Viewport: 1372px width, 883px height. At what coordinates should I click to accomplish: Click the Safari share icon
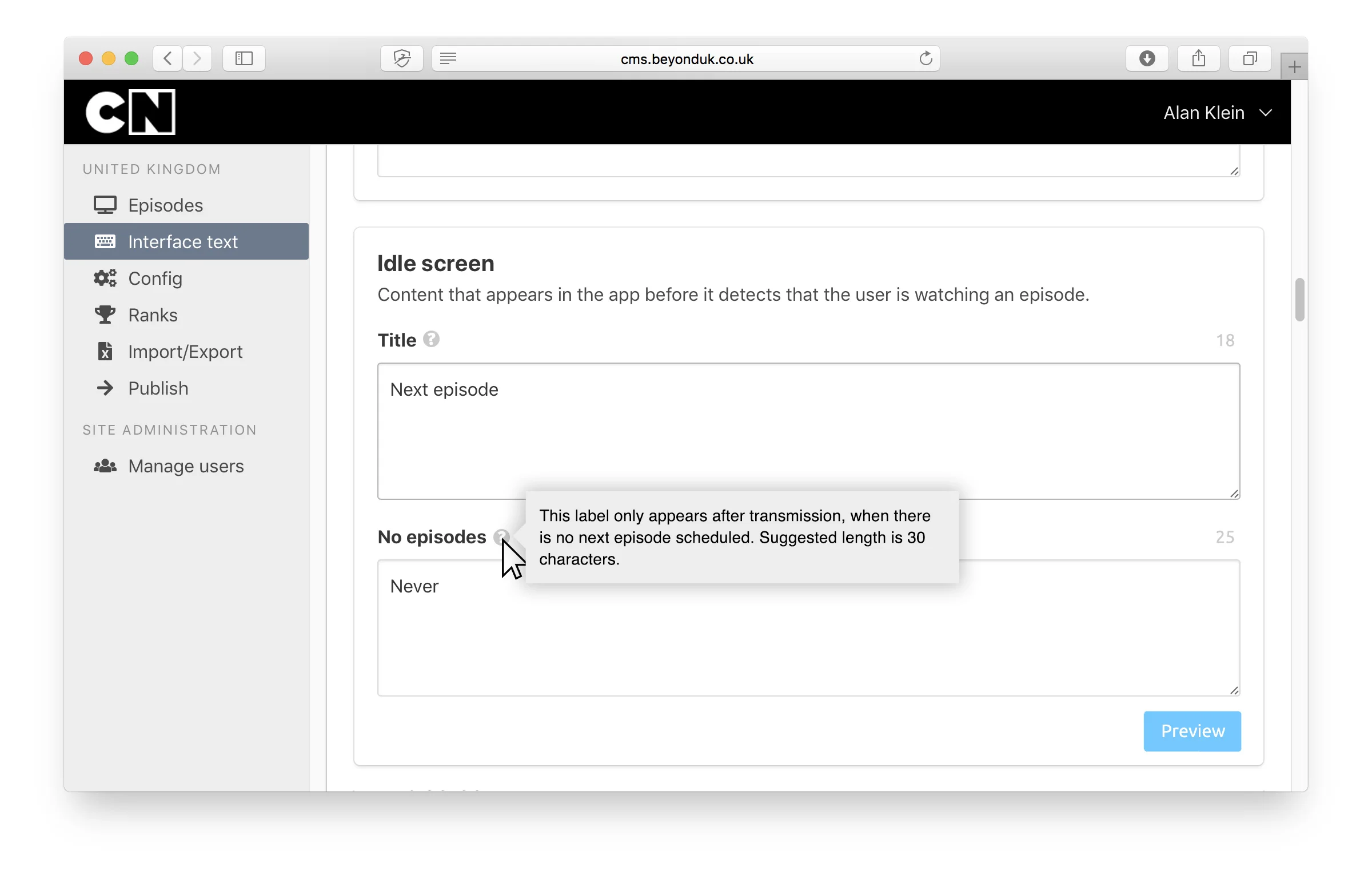click(1198, 58)
